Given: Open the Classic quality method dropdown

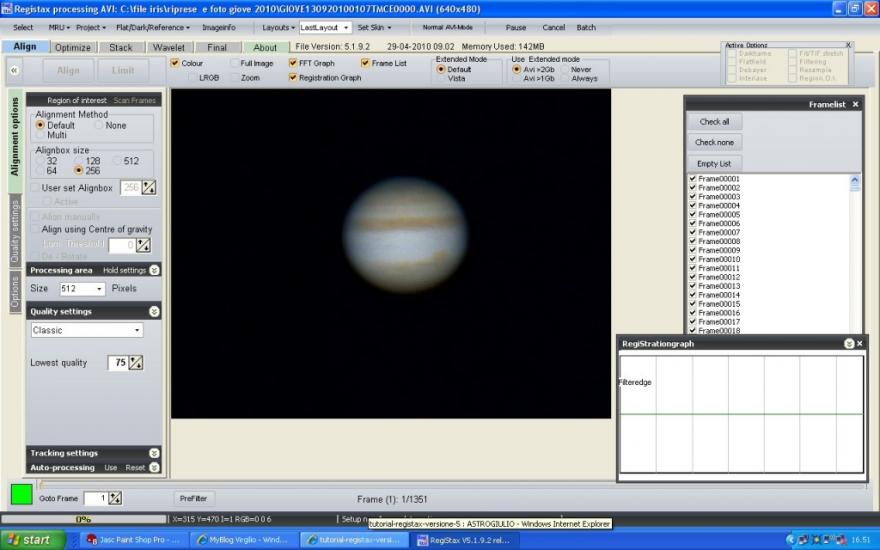Looking at the screenshot, I should click(137, 331).
